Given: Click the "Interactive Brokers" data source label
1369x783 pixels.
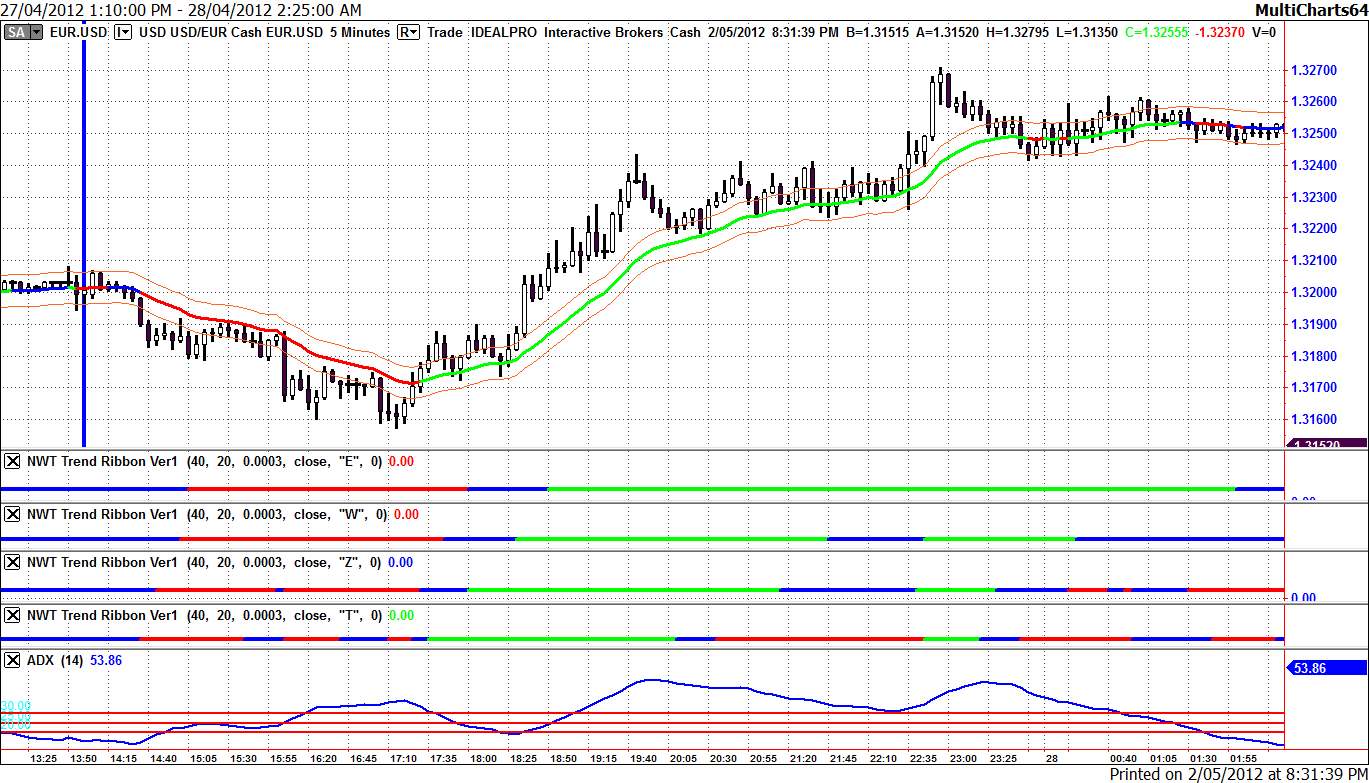Looking at the screenshot, I should pos(603,32).
